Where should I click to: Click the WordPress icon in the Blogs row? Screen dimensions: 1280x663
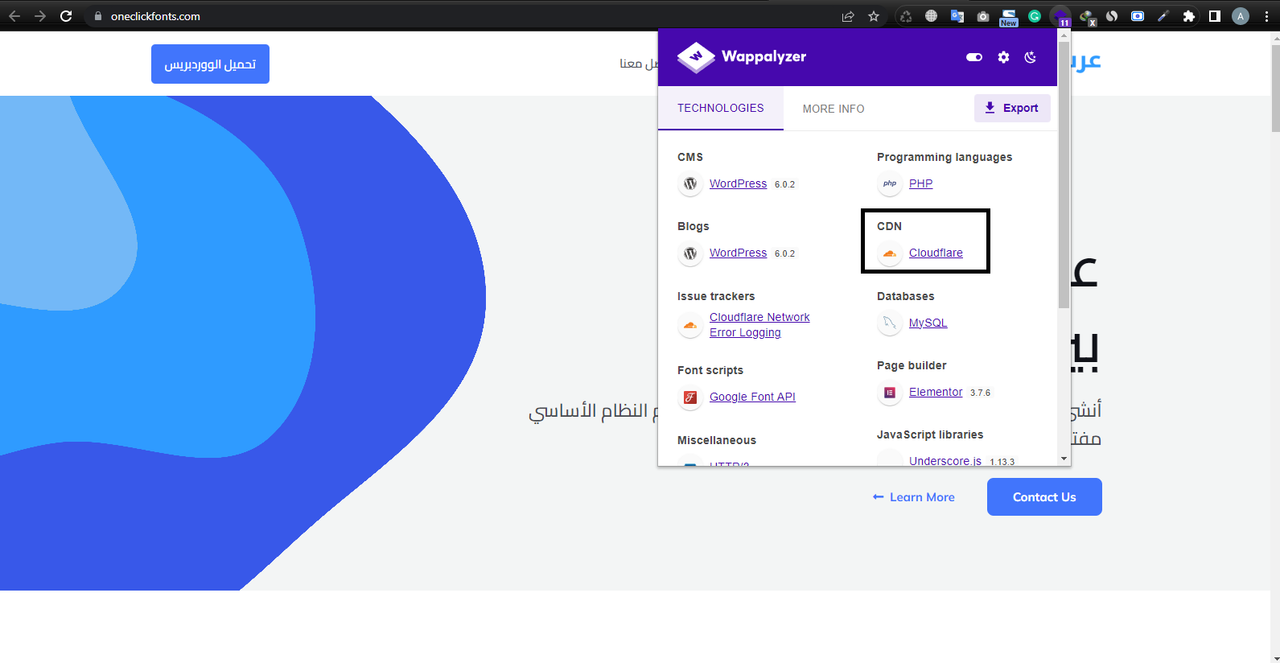pyautogui.click(x=689, y=254)
